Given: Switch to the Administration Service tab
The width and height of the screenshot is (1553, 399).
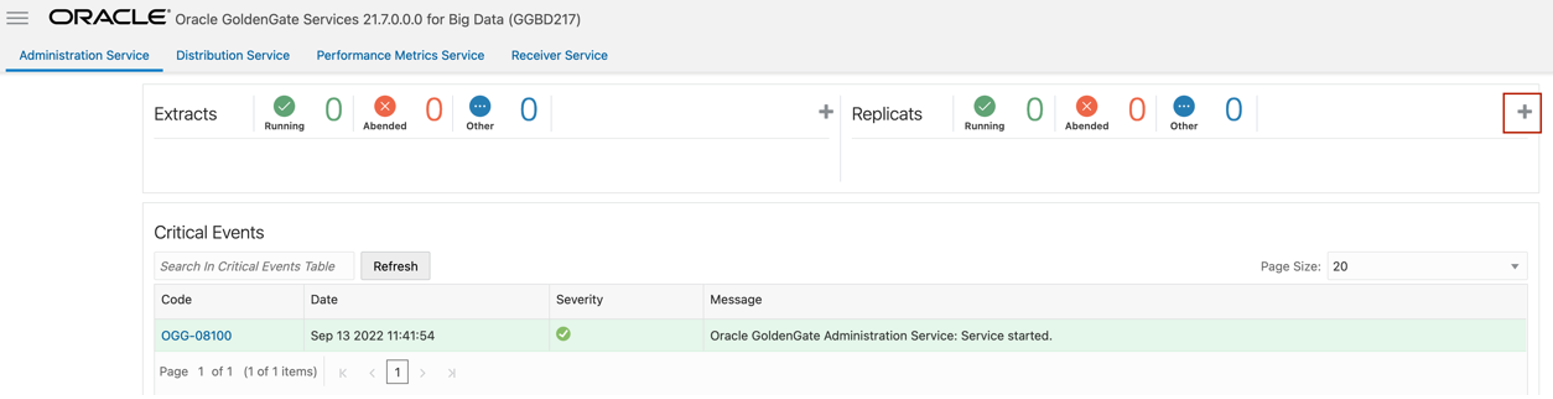Looking at the screenshot, I should click(84, 55).
